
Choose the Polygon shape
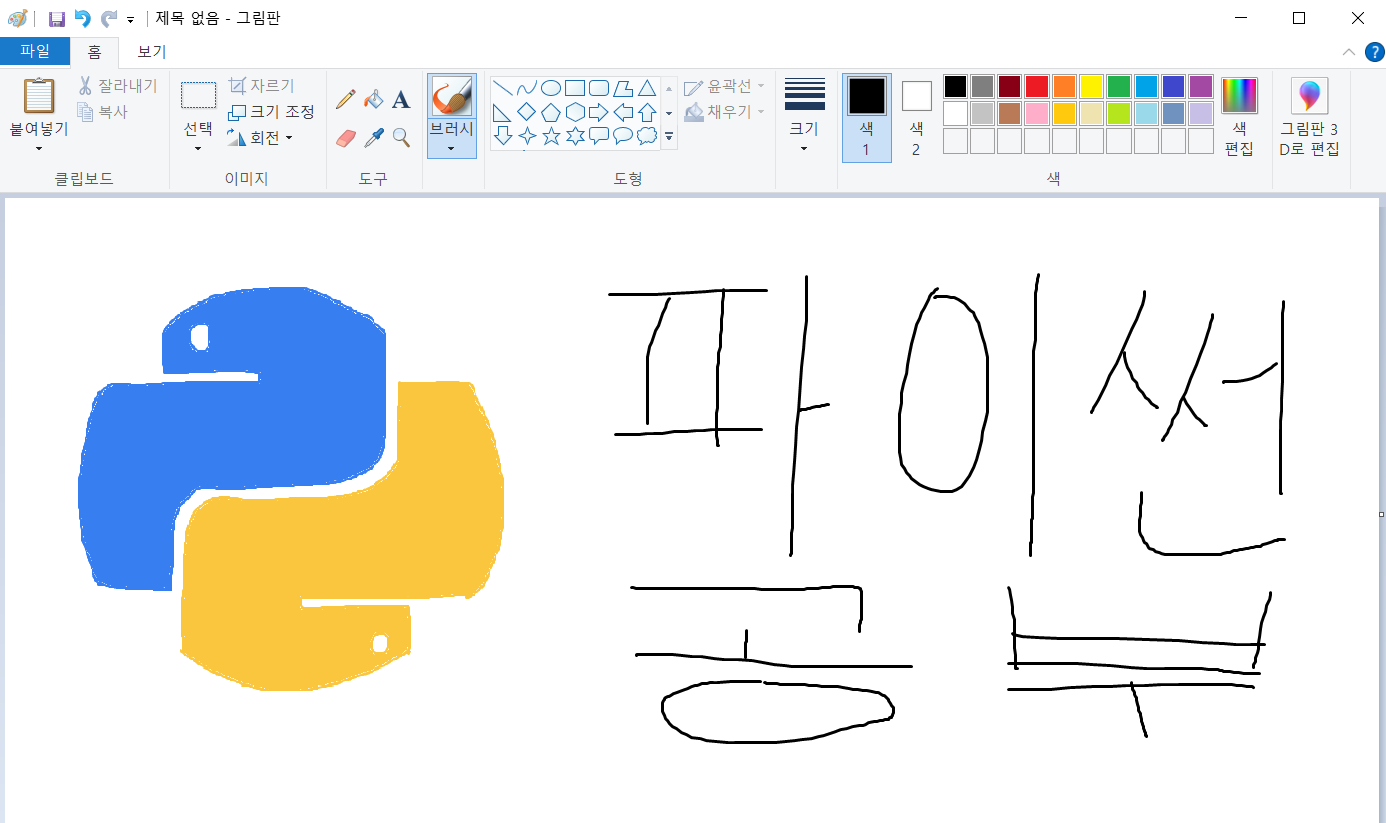click(623, 88)
